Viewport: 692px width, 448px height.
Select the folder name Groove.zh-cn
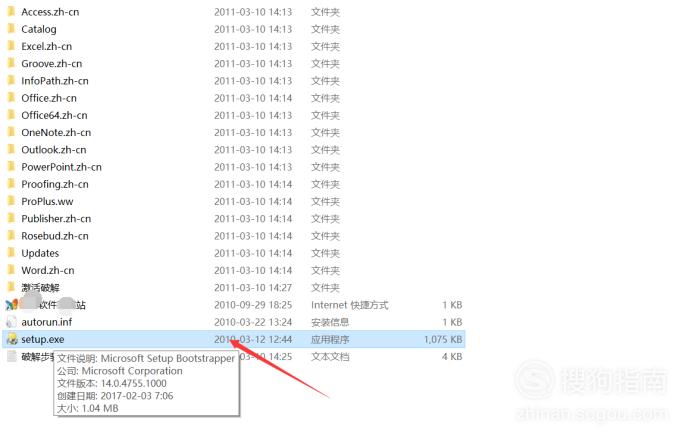tap(52, 64)
